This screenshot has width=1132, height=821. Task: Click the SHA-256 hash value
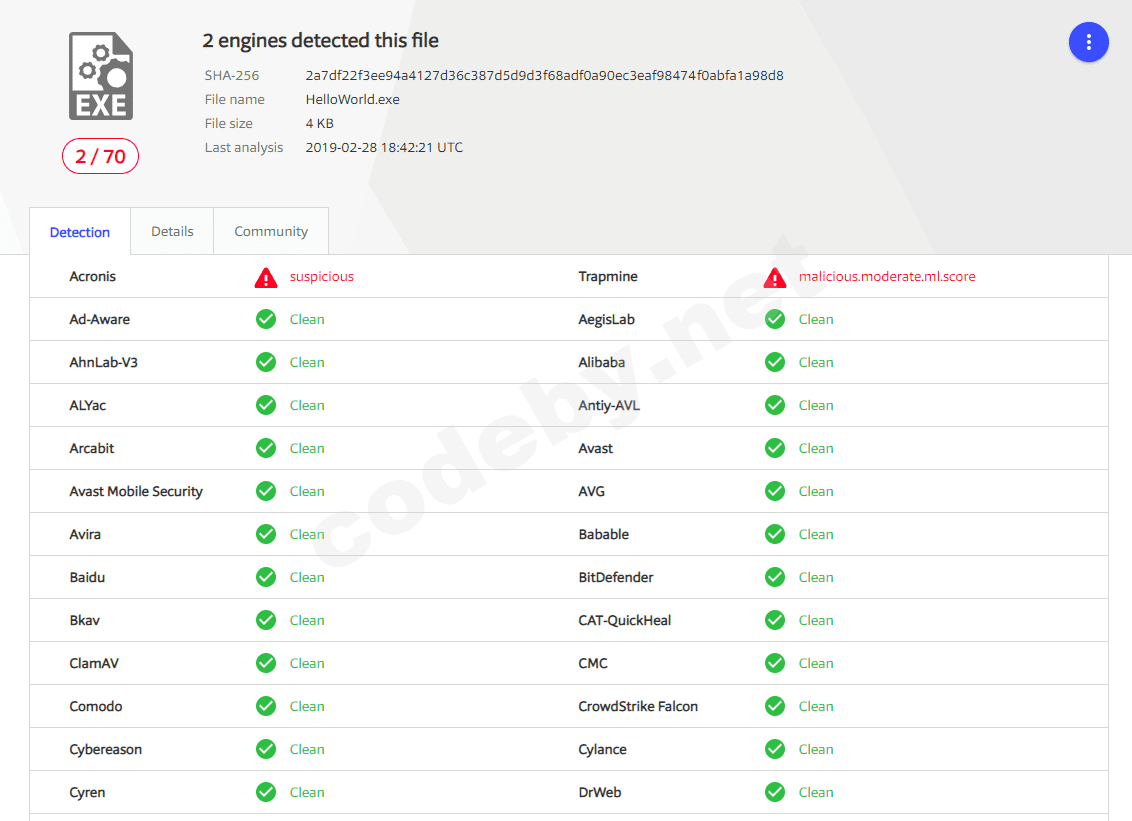coord(544,75)
